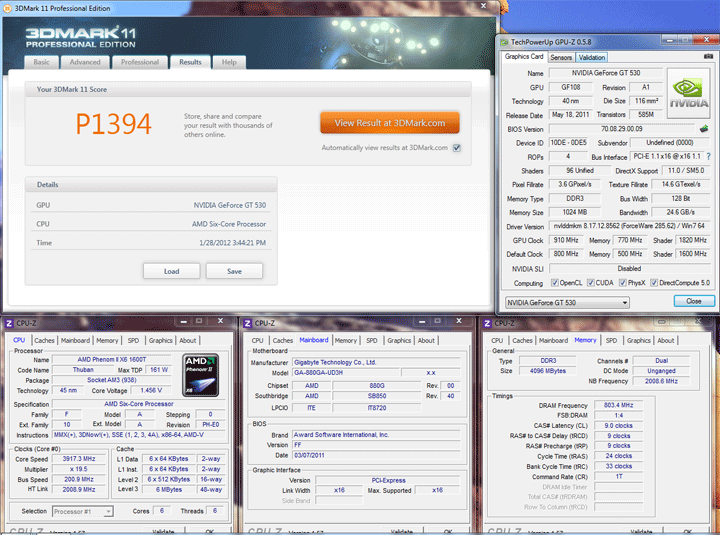720x535 pixels.
Task: Open the NVIDIA GeForce GT 530 card dropdown
Action: point(567,303)
